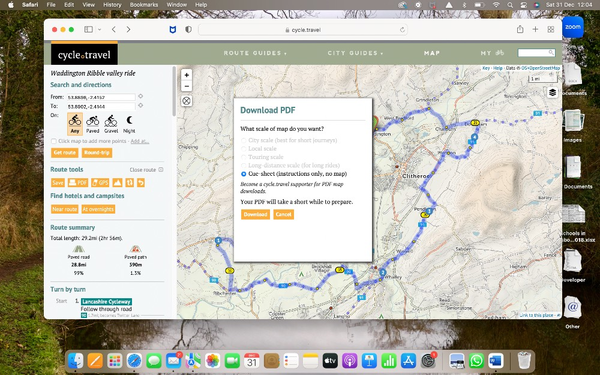Zoom in on the map

[x=186, y=75]
